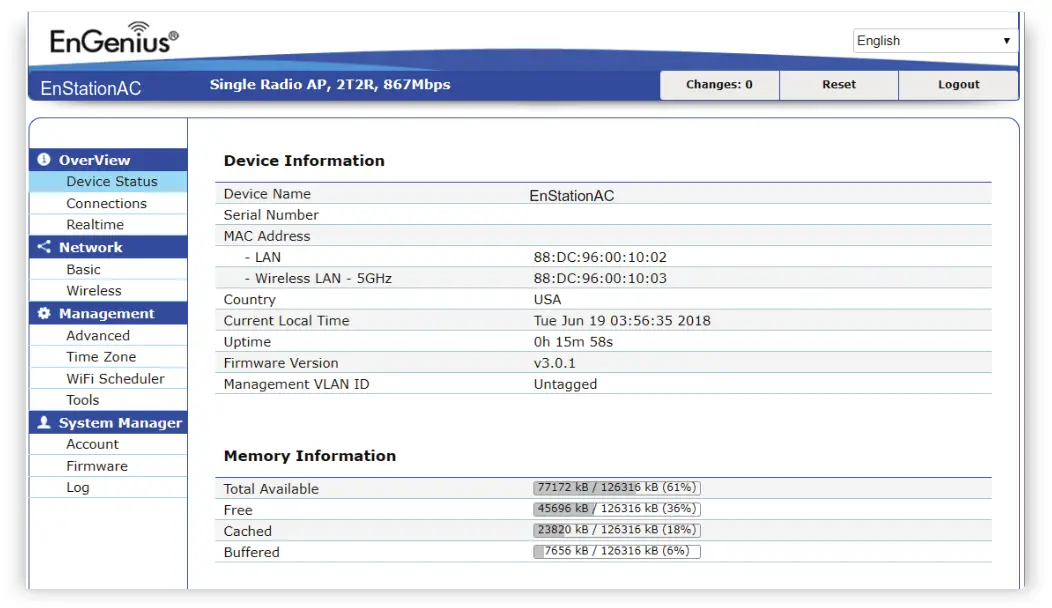Open the WiFi Scheduler page
The image size is (1052, 608).
click(115, 379)
